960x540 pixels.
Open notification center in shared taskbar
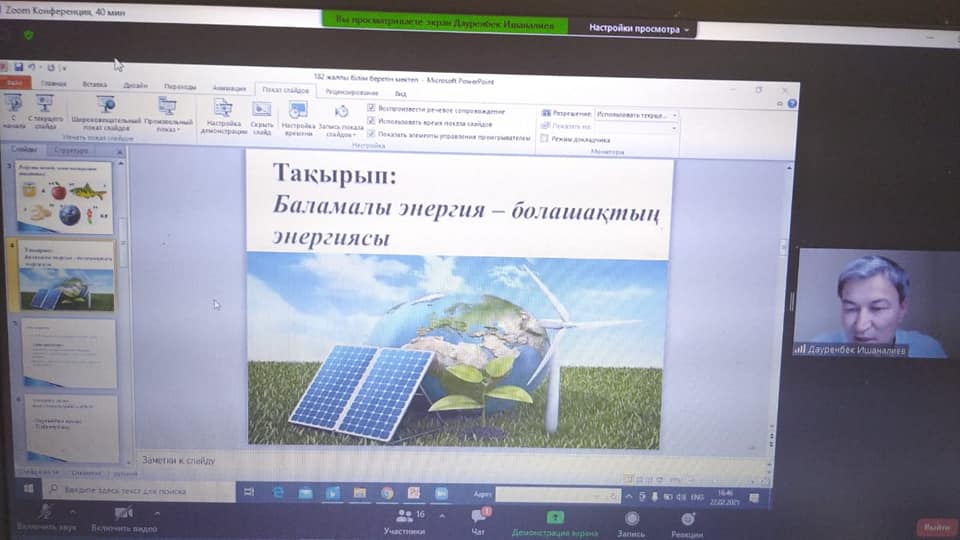(754, 498)
